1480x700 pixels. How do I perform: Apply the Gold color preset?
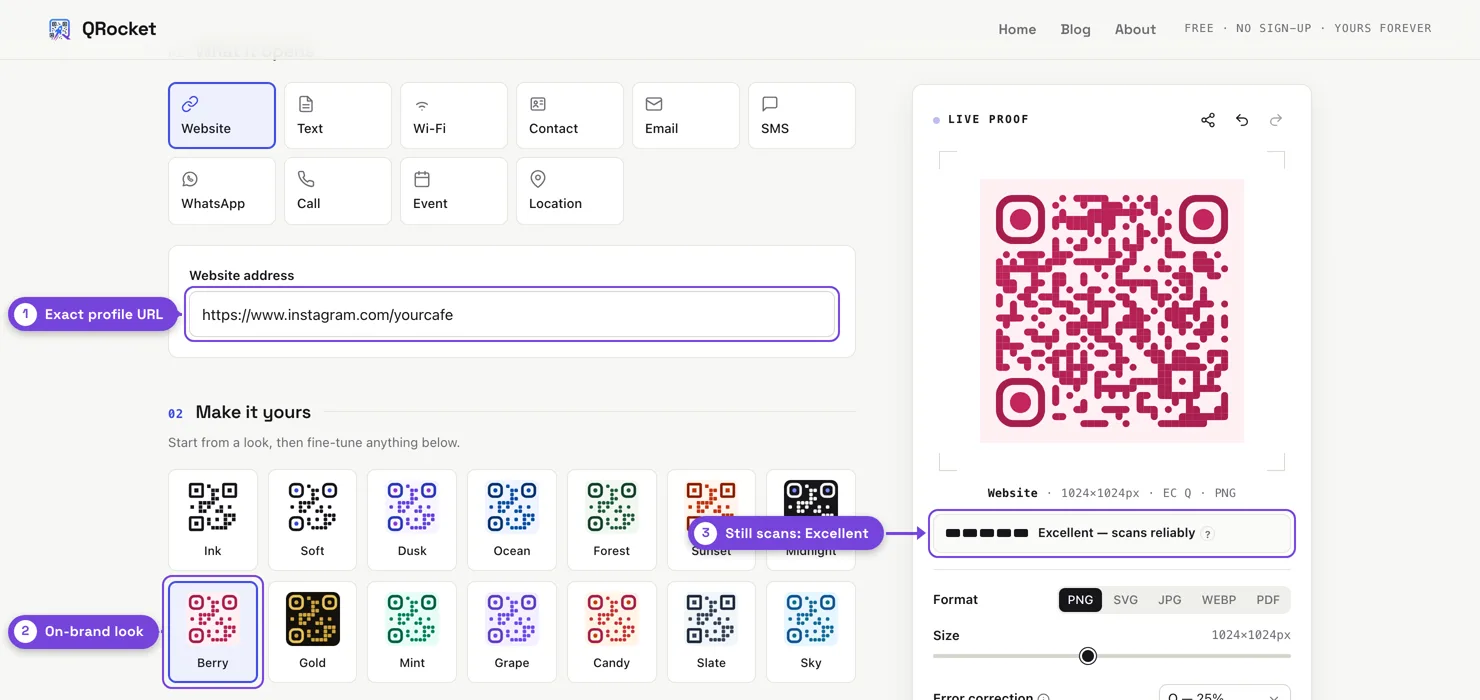(313, 632)
